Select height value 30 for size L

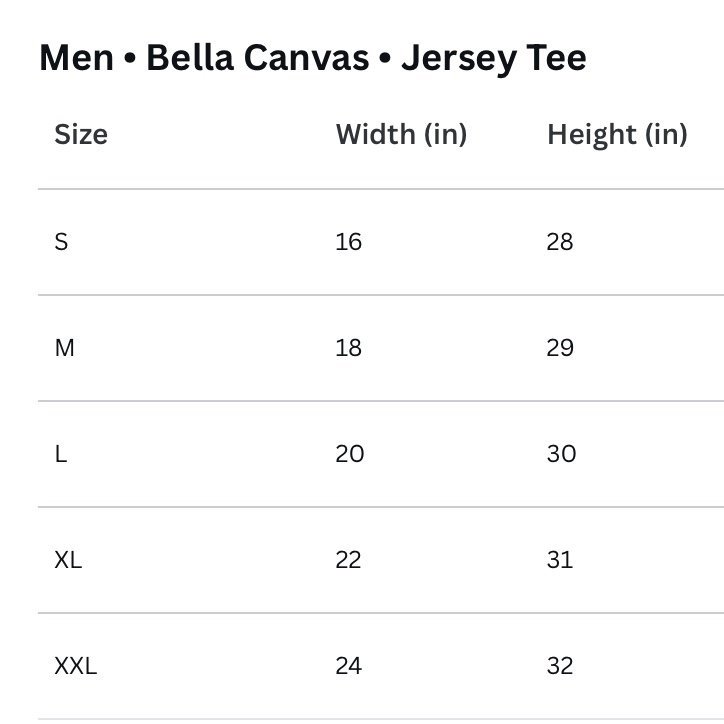(561, 454)
